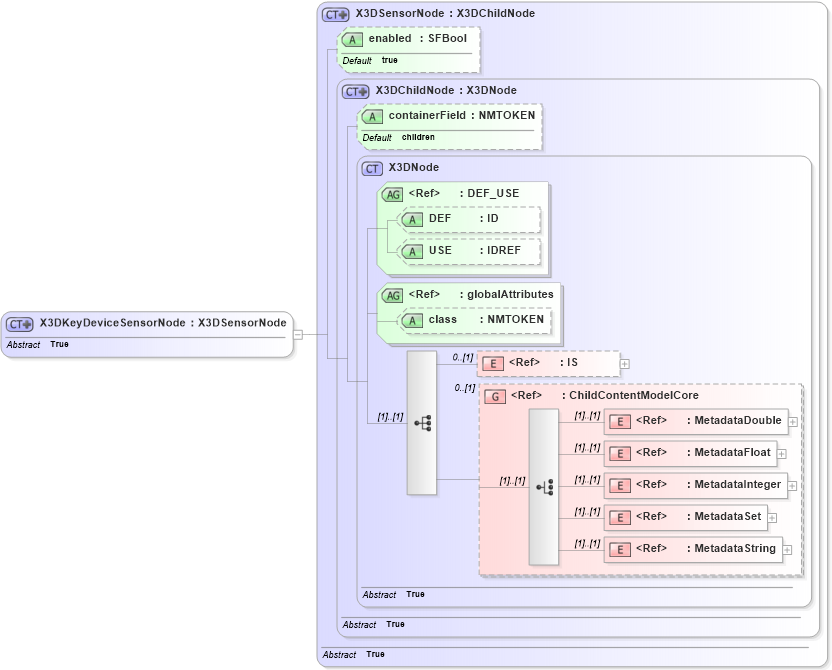This screenshot has height=670, width=832.
Task: Click the CT icon of X3DKeyDeviceSensorNode
Action: click(x=20, y=324)
